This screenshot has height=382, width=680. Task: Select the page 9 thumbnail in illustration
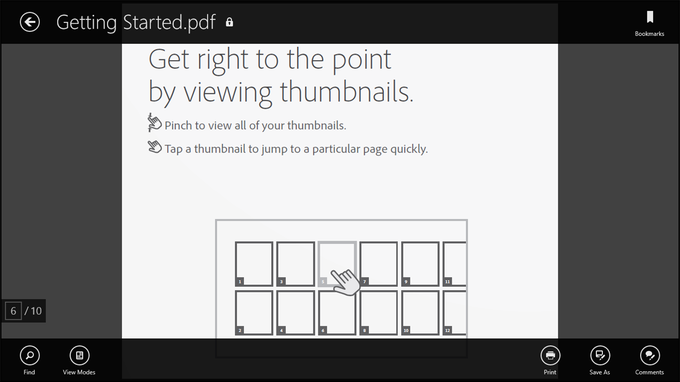420,264
